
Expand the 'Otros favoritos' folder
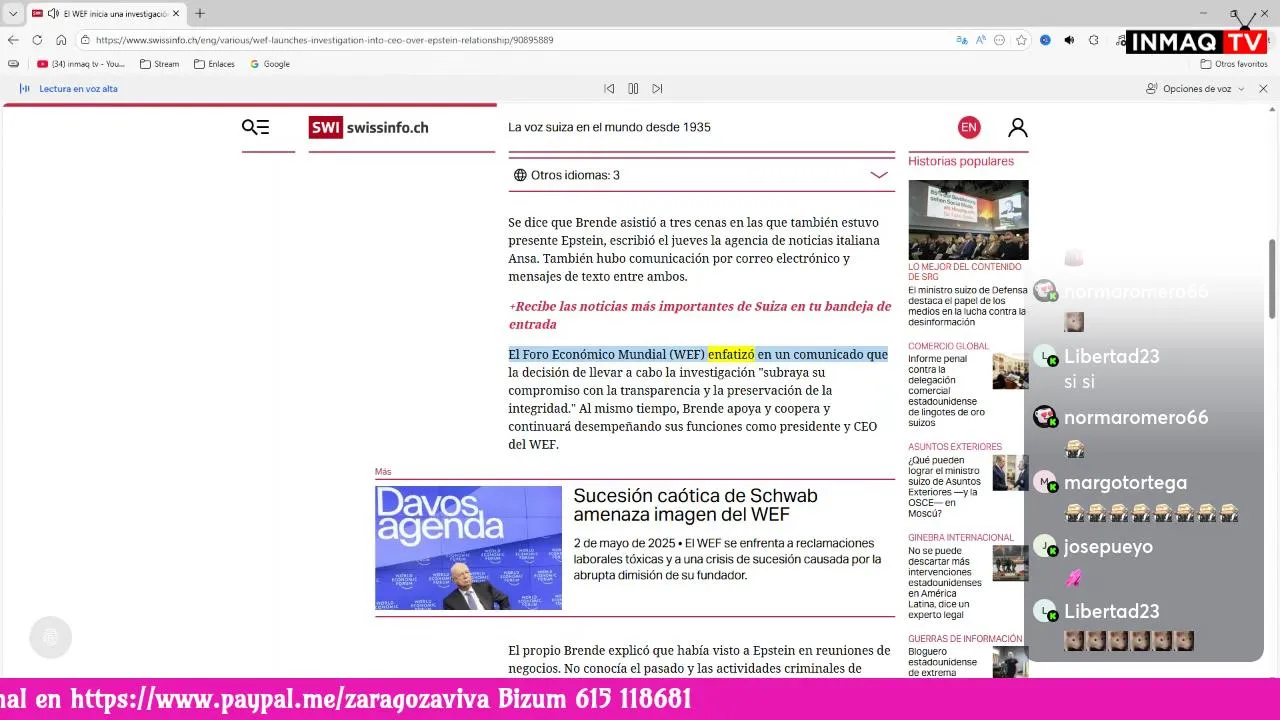[x=1234, y=64]
